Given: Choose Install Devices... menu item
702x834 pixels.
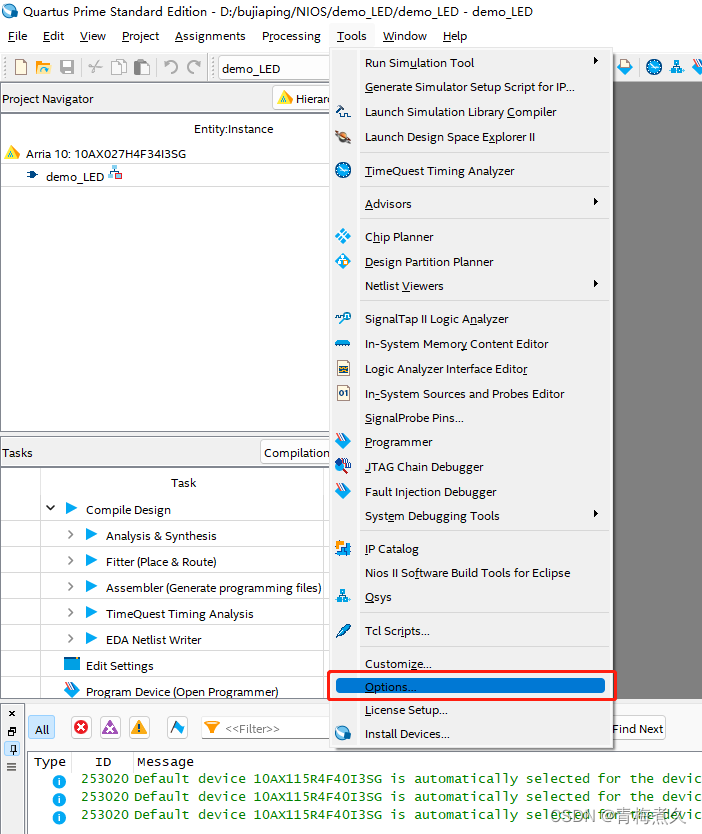Looking at the screenshot, I should (471, 733).
